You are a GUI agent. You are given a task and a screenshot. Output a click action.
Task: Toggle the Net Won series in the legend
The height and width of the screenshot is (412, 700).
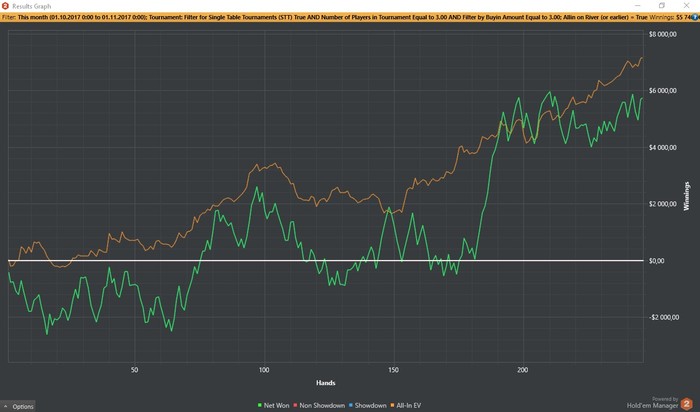tap(273, 405)
